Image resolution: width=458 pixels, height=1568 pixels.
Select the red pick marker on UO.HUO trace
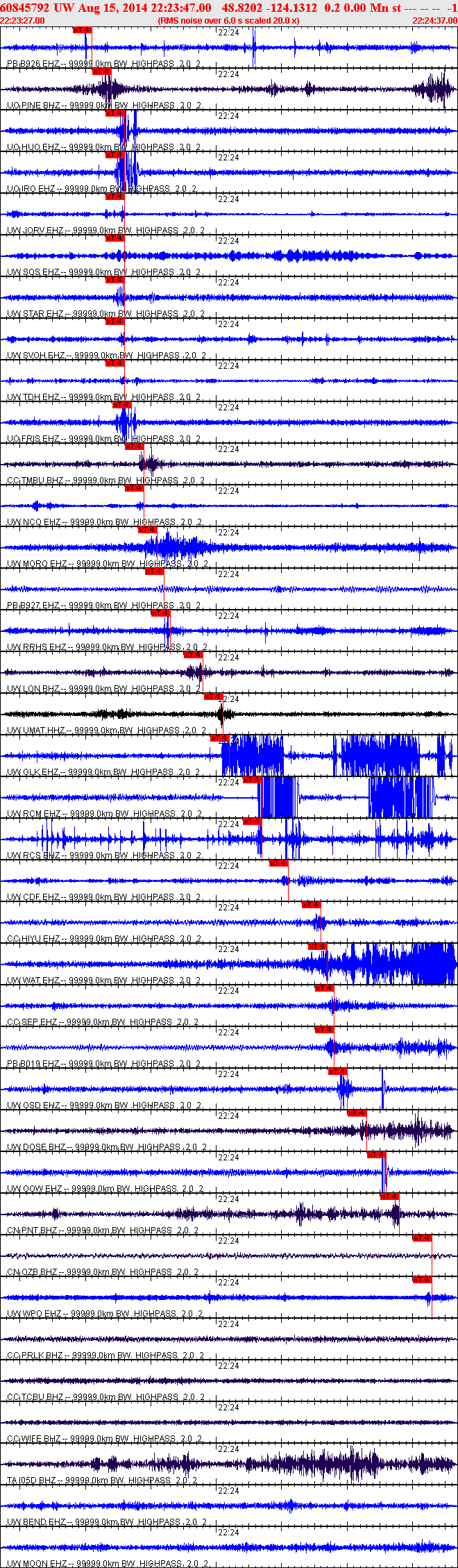pos(114,113)
